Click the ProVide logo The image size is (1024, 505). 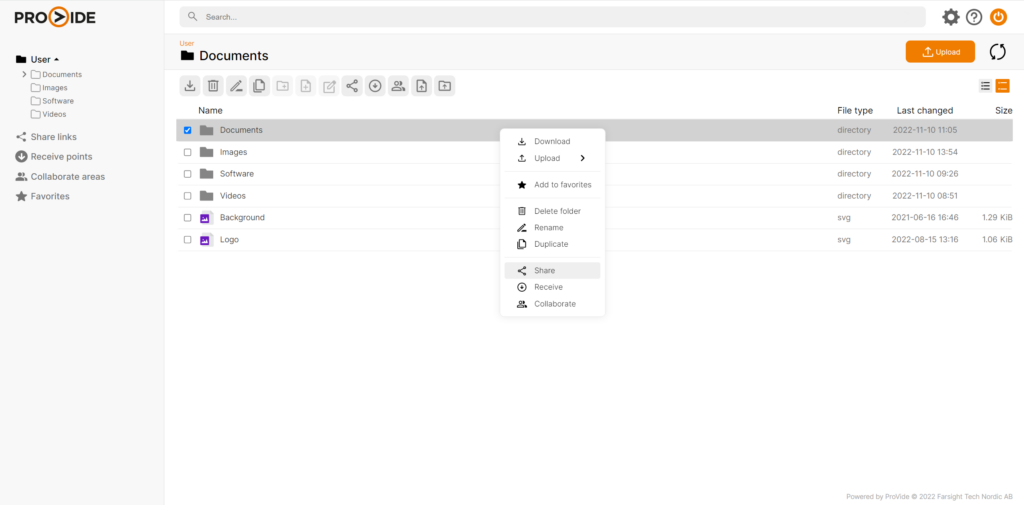pos(56,18)
